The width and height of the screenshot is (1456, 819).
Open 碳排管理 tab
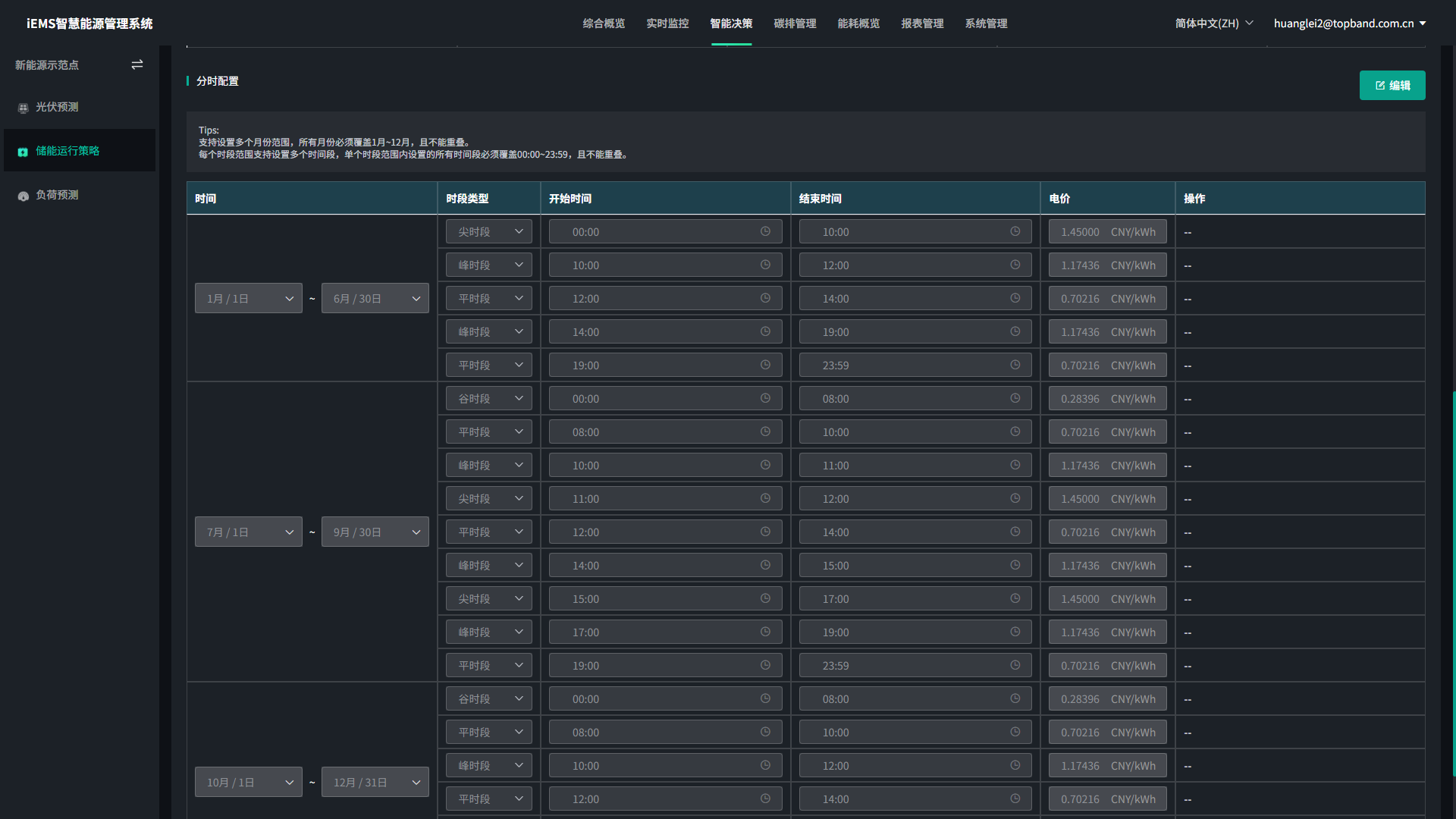795,24
